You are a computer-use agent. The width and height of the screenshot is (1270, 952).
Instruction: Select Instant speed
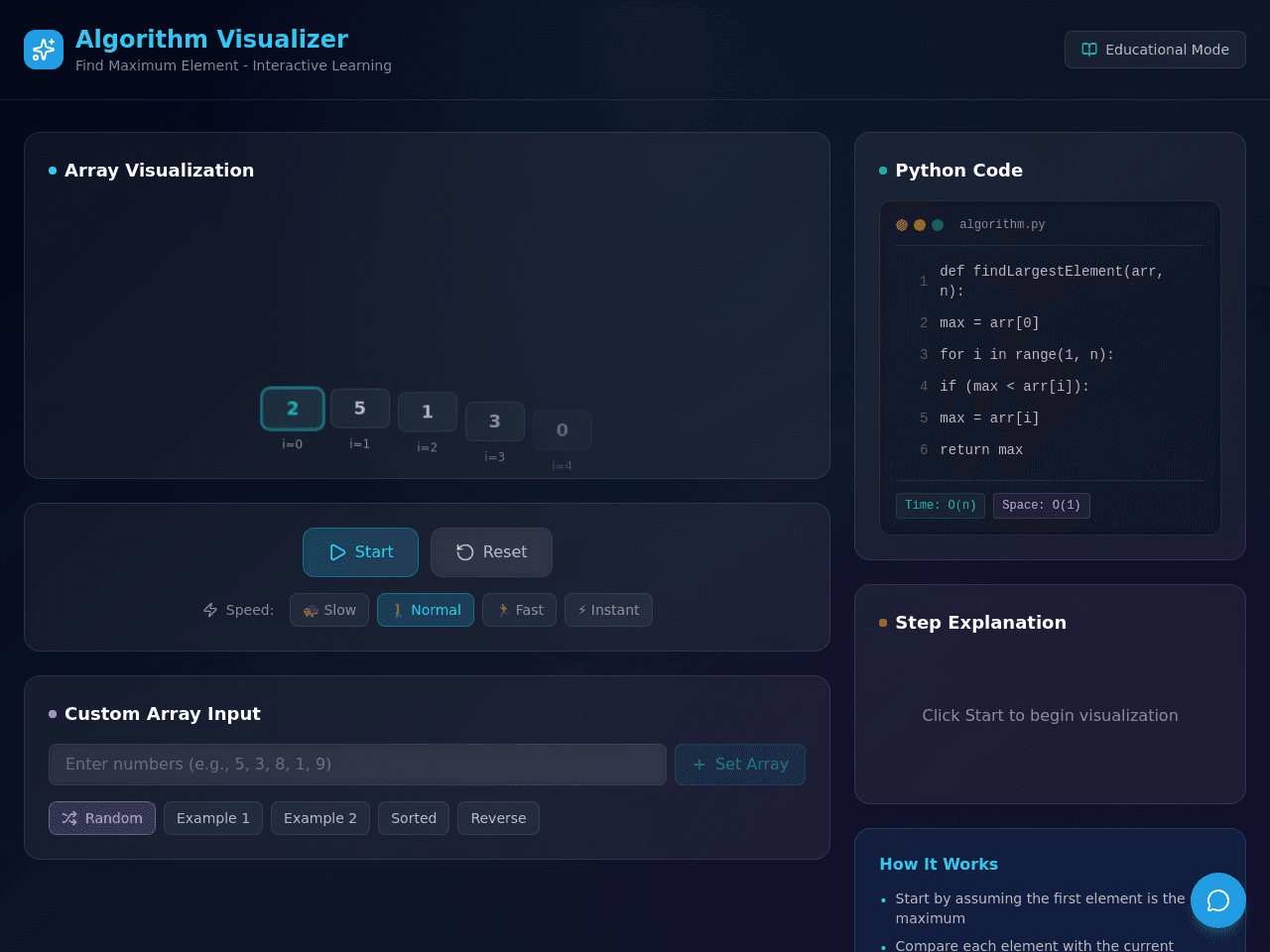(x=608, y=610)
